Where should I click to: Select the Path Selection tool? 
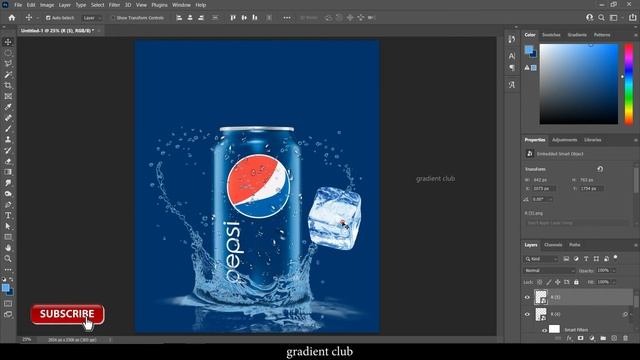(x=8, y=226)
